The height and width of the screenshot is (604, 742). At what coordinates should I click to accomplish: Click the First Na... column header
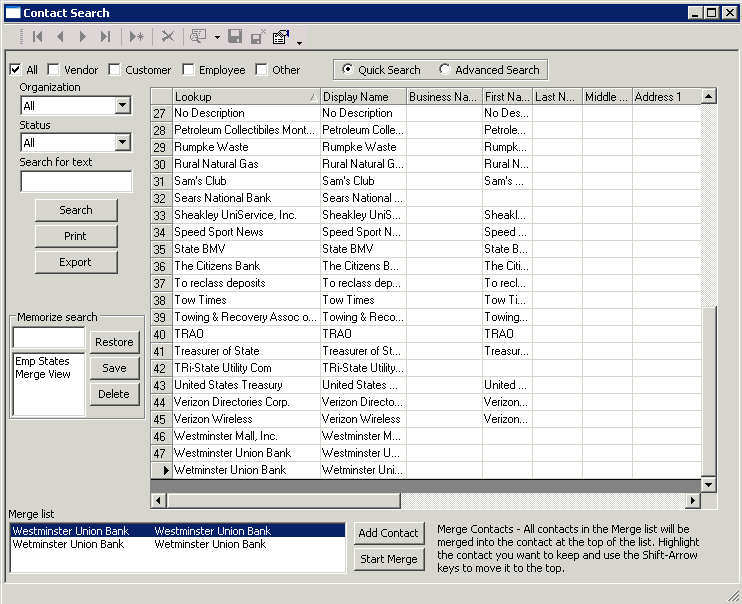tap(507, 97)
